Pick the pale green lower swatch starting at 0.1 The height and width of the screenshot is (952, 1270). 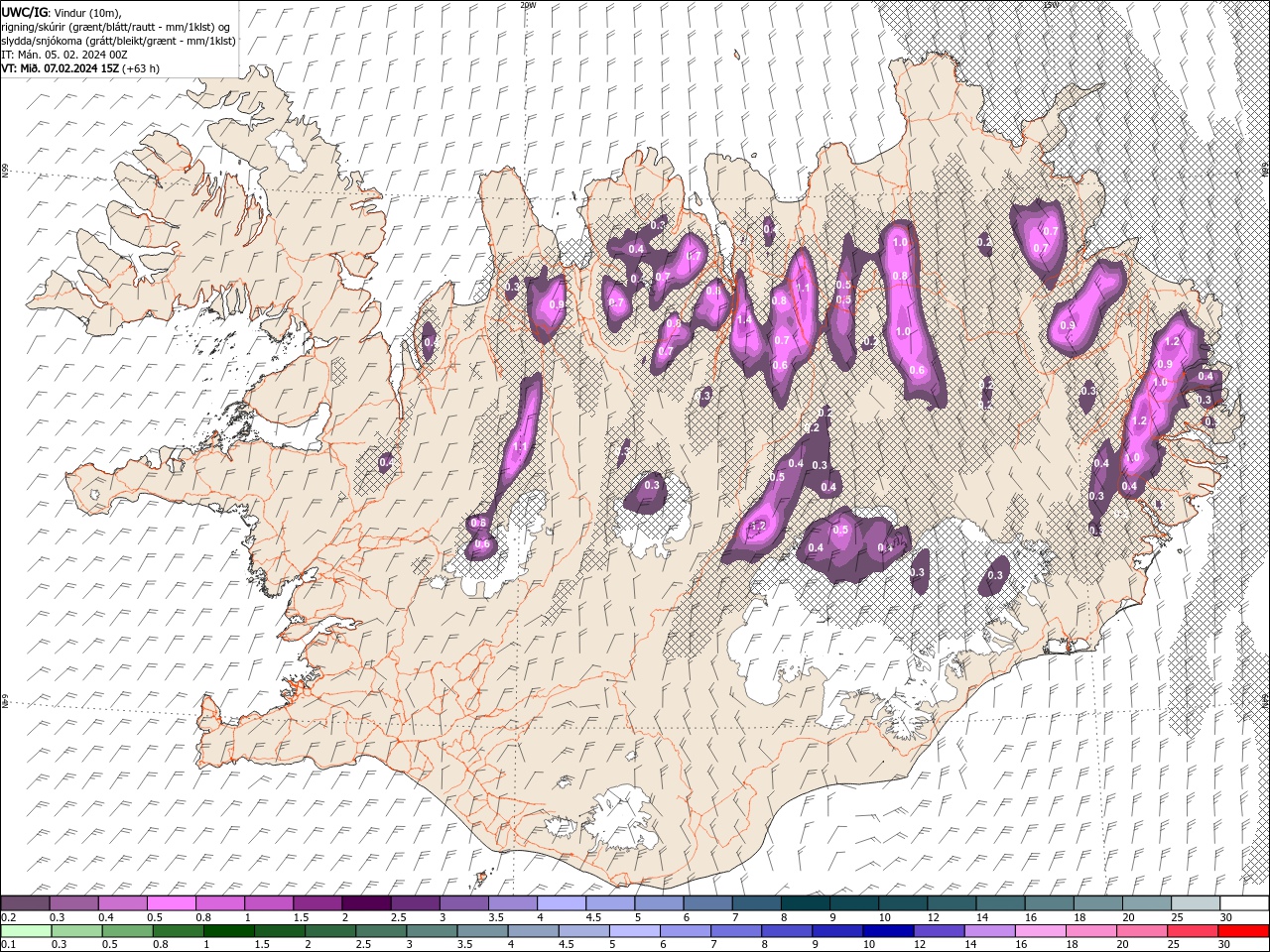coord(26,931)
